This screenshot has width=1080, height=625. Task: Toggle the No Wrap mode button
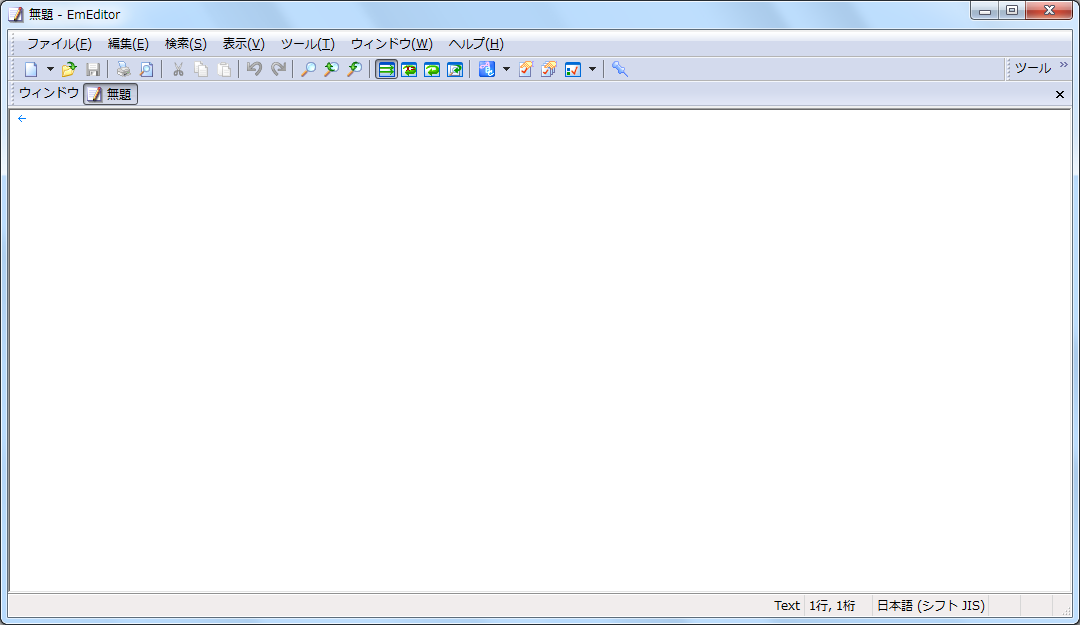tap(386, 69)
